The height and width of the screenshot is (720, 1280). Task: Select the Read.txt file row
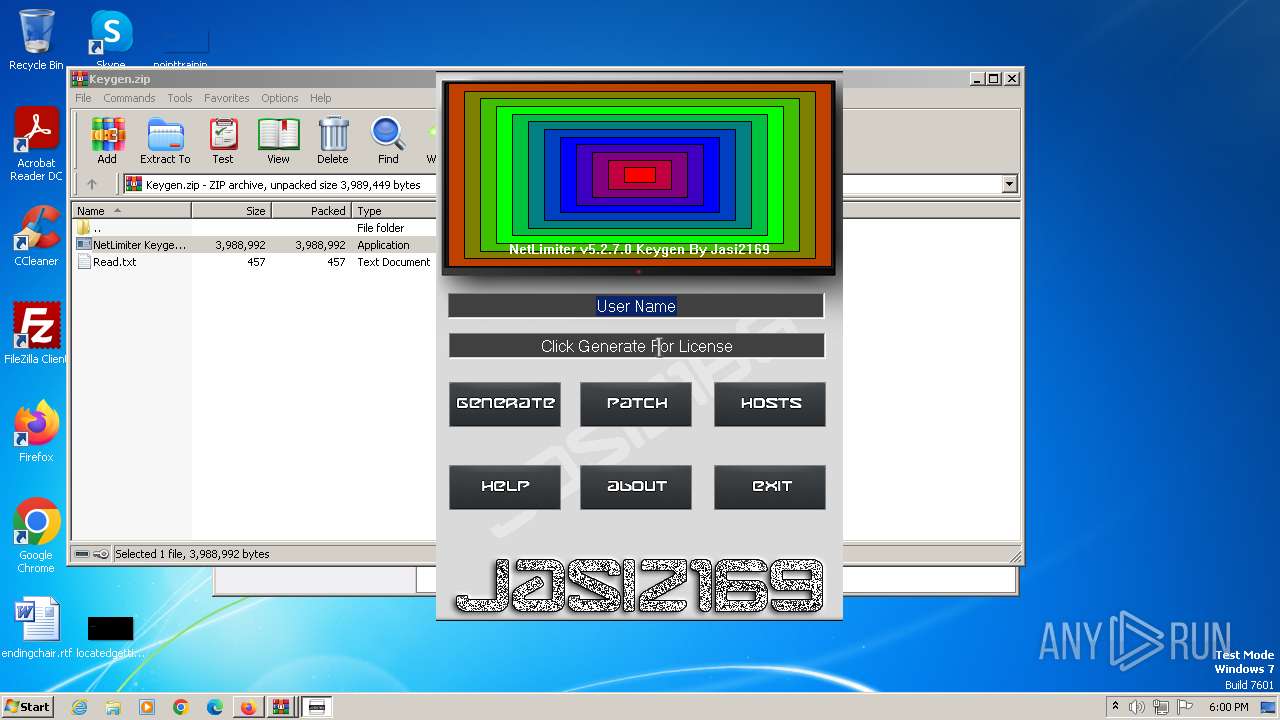pos(255,262)
